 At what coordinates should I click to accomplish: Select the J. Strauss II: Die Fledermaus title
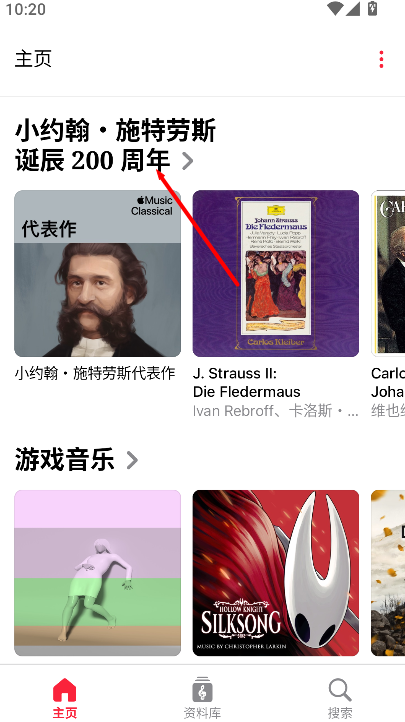coord(247,382)
